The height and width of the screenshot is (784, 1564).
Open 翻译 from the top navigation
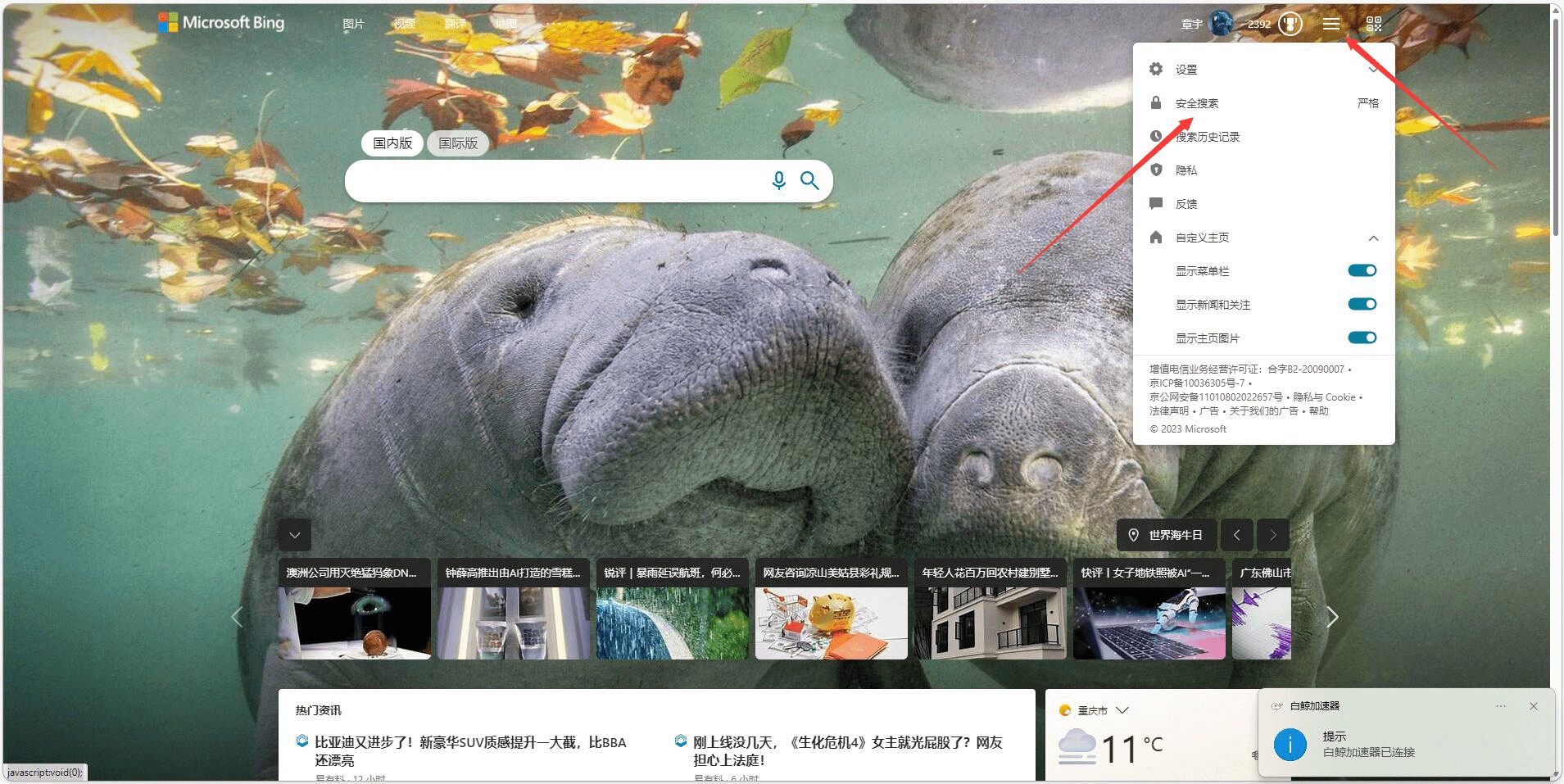(x=456, y=23)
